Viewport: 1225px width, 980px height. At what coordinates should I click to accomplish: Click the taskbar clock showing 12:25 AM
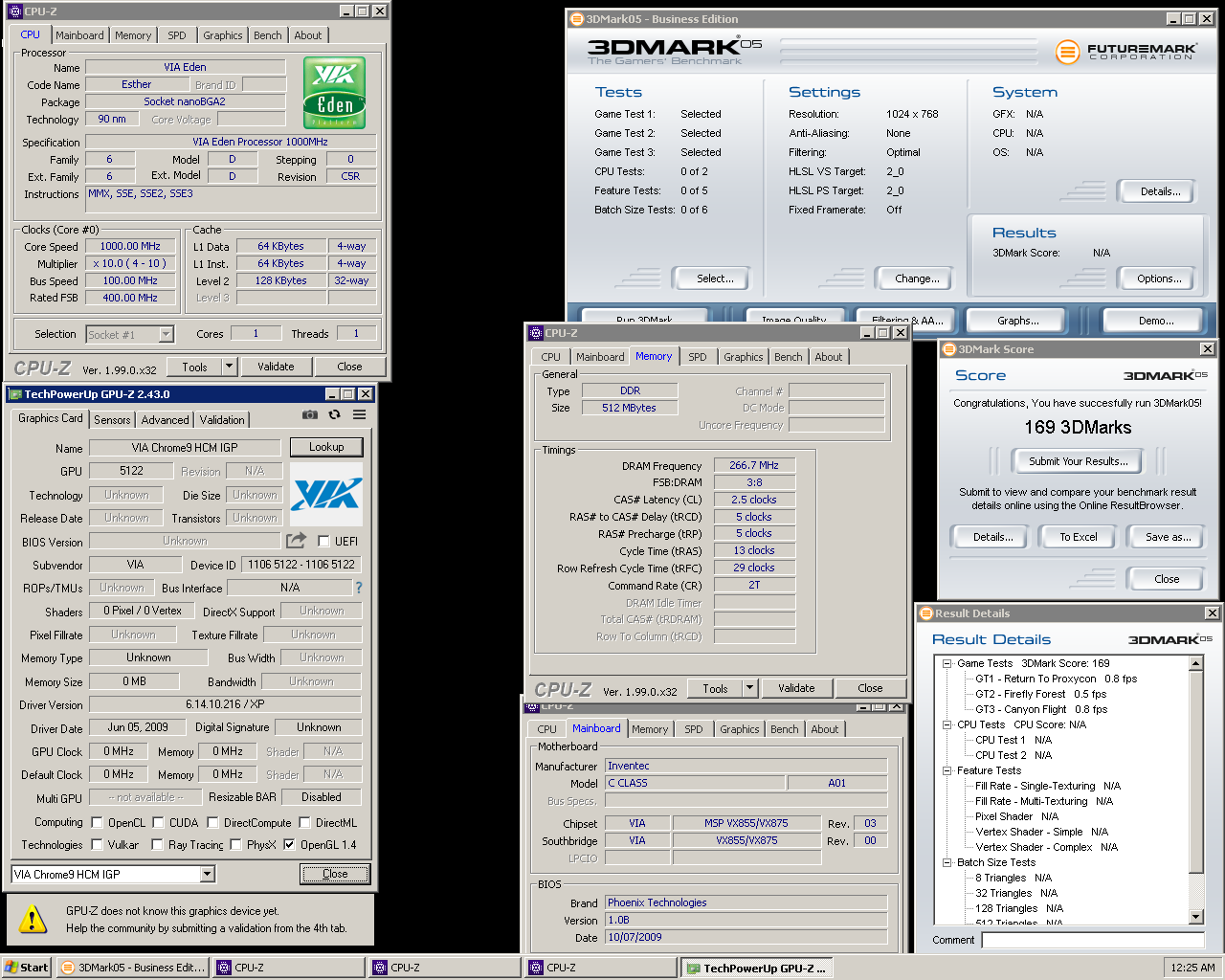point(1192,968)
